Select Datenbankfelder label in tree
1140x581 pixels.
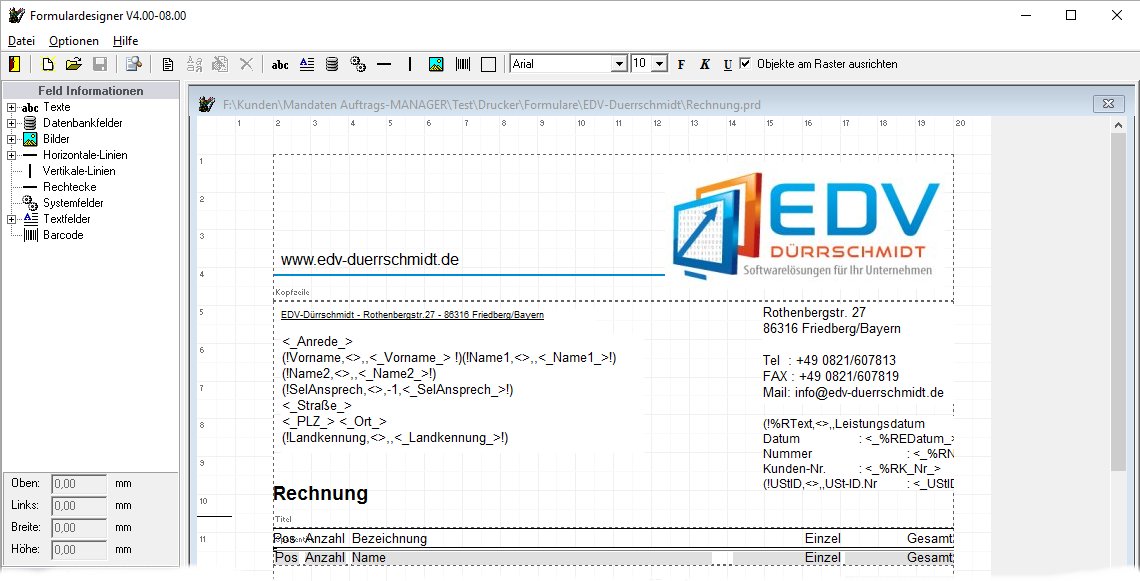coord(82,123)
